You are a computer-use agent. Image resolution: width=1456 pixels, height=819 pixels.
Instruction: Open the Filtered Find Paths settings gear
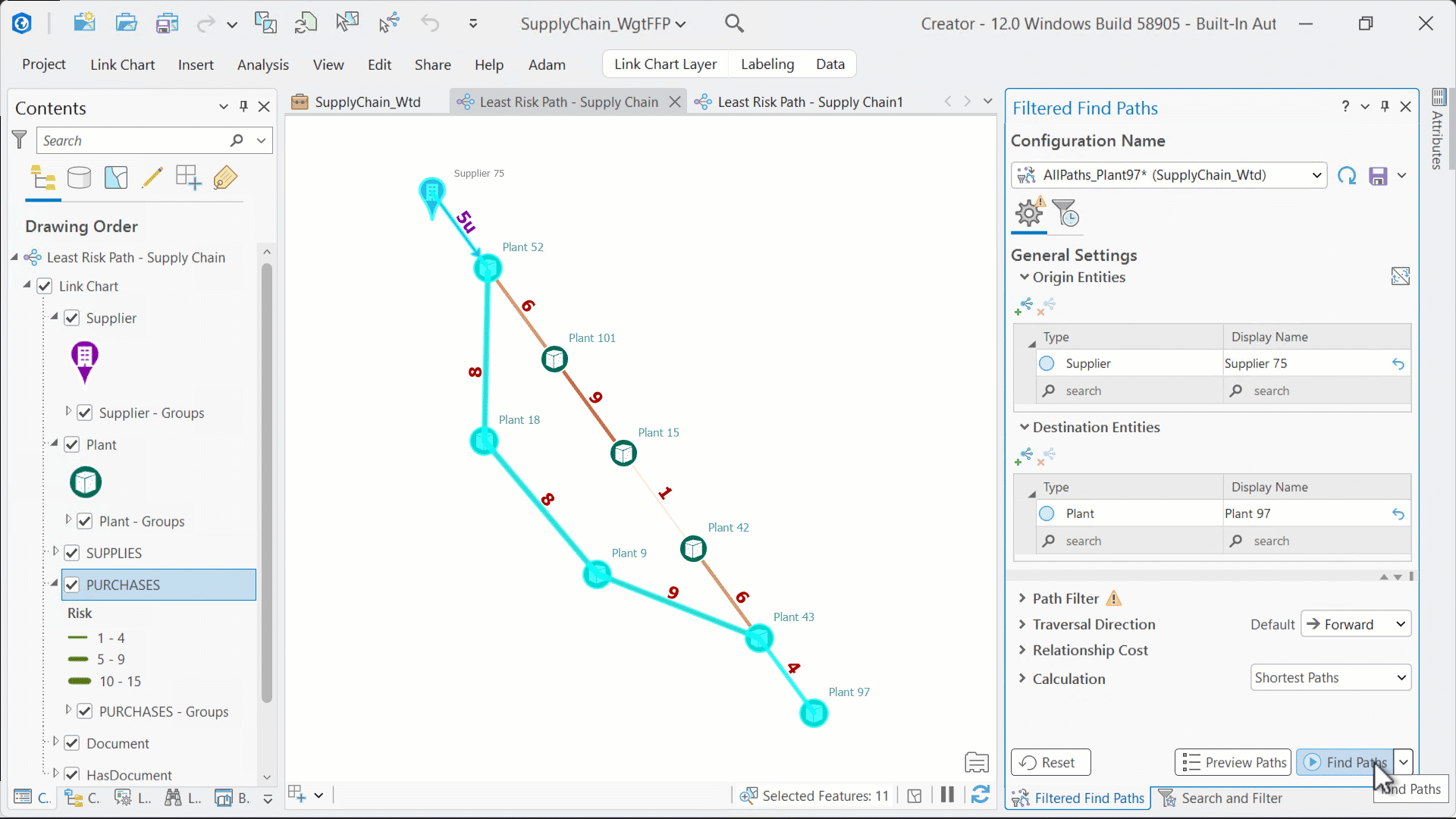pos(1028,214)
